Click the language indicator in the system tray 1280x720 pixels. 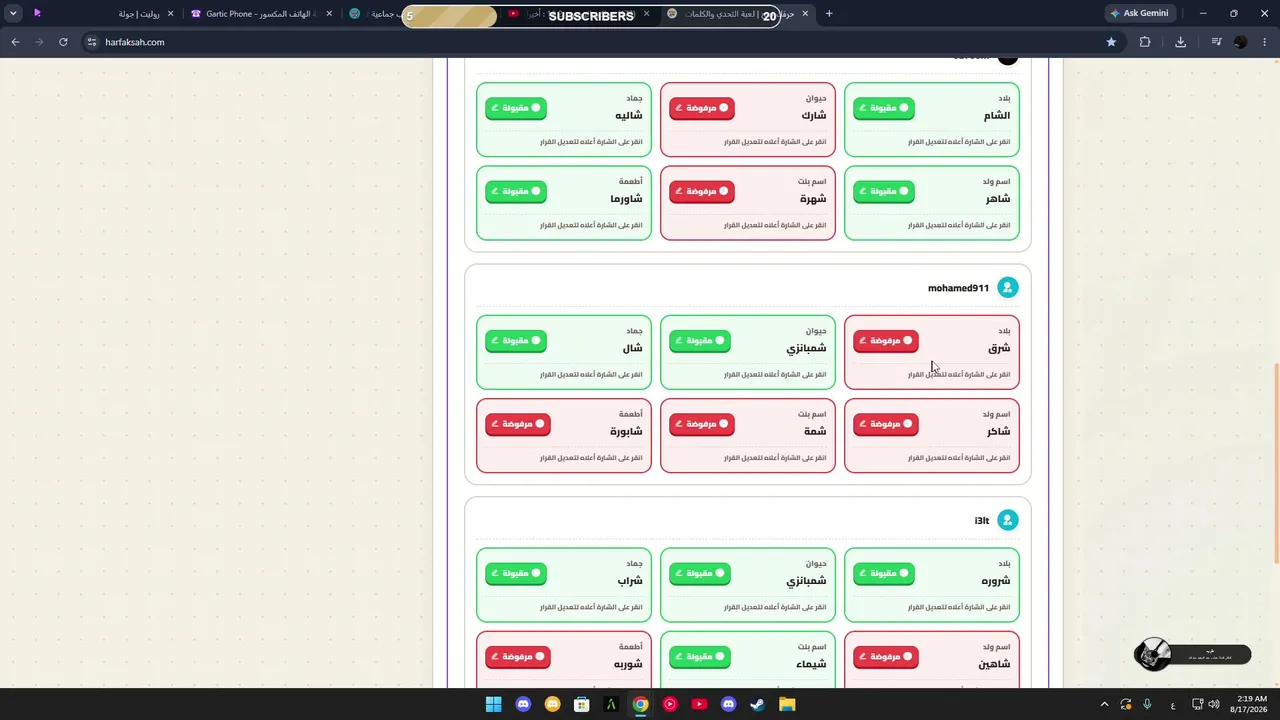pos(1172,704)
